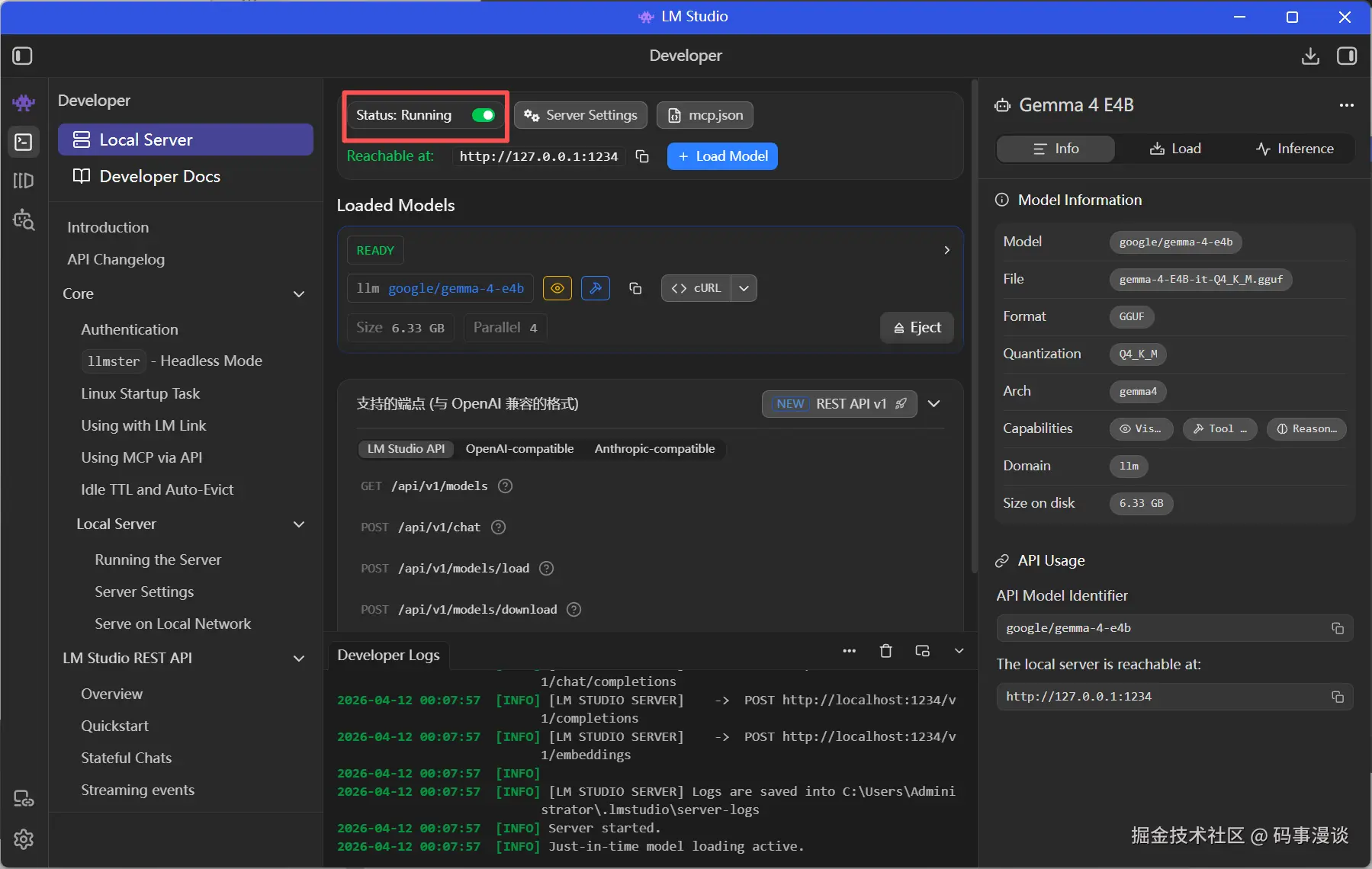Open the cURL dropdown arrow
The height and width of the screenshot is (869, 1372).
pyautogui.click(x=744, y=288)
